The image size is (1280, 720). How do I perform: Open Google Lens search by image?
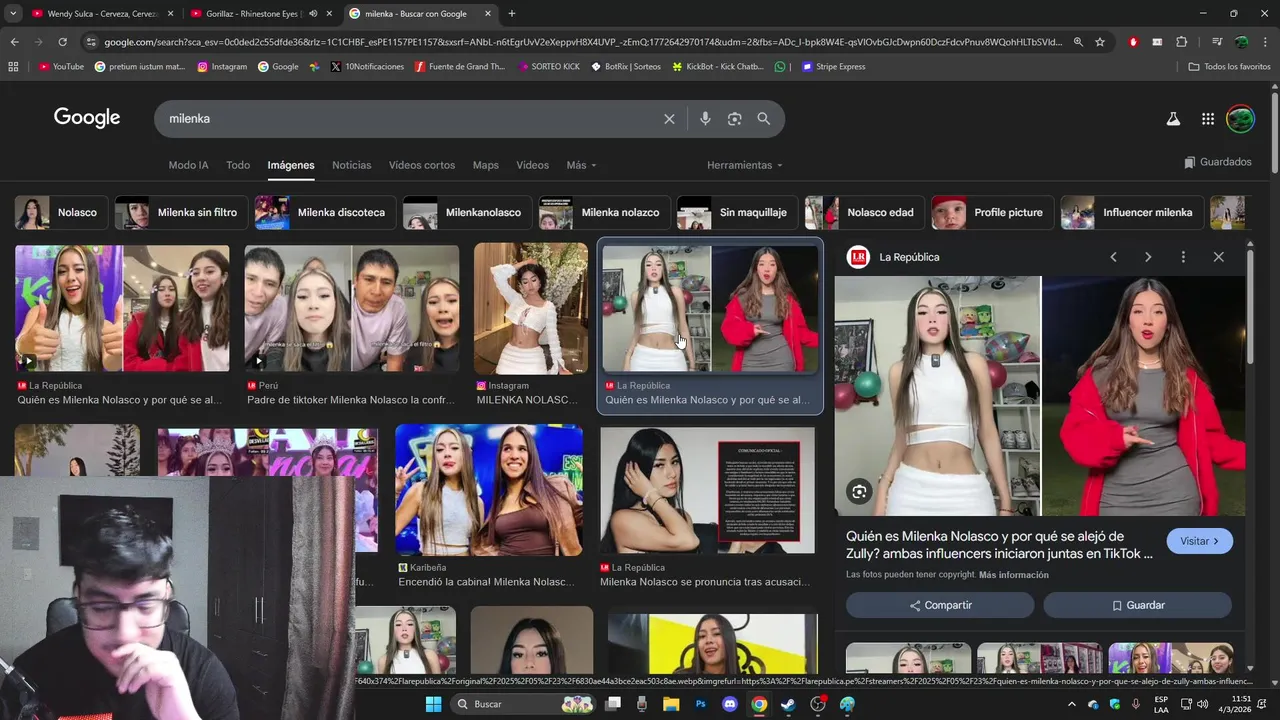click(735, 119)
